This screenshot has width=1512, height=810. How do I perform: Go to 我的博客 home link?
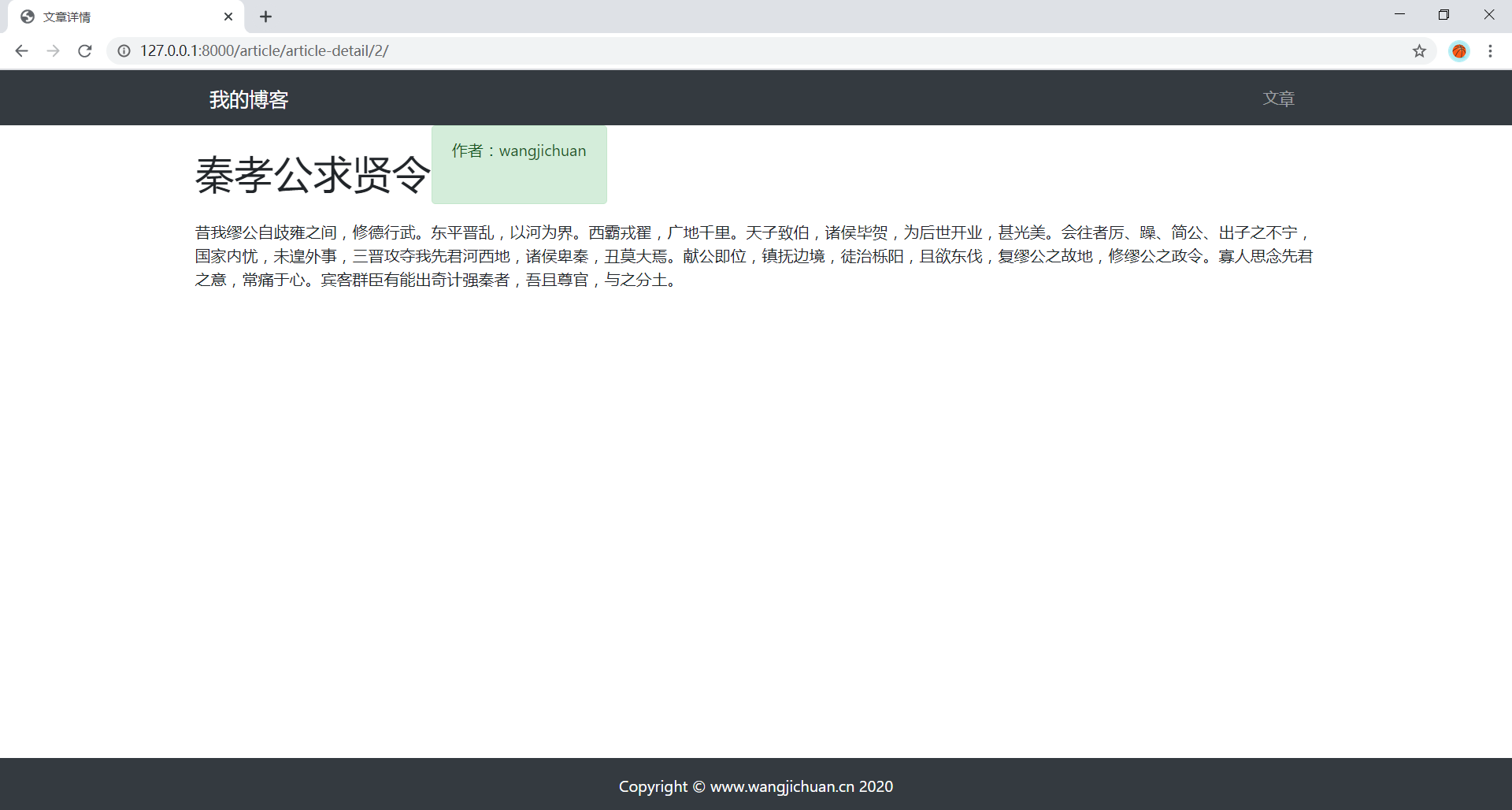(x=249, y=99)
